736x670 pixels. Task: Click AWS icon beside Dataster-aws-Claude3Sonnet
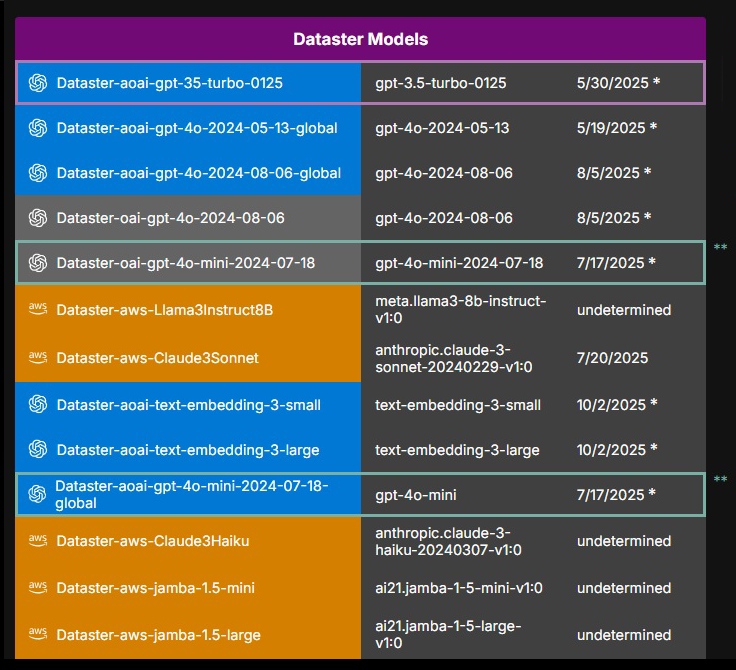click(38, 357)
